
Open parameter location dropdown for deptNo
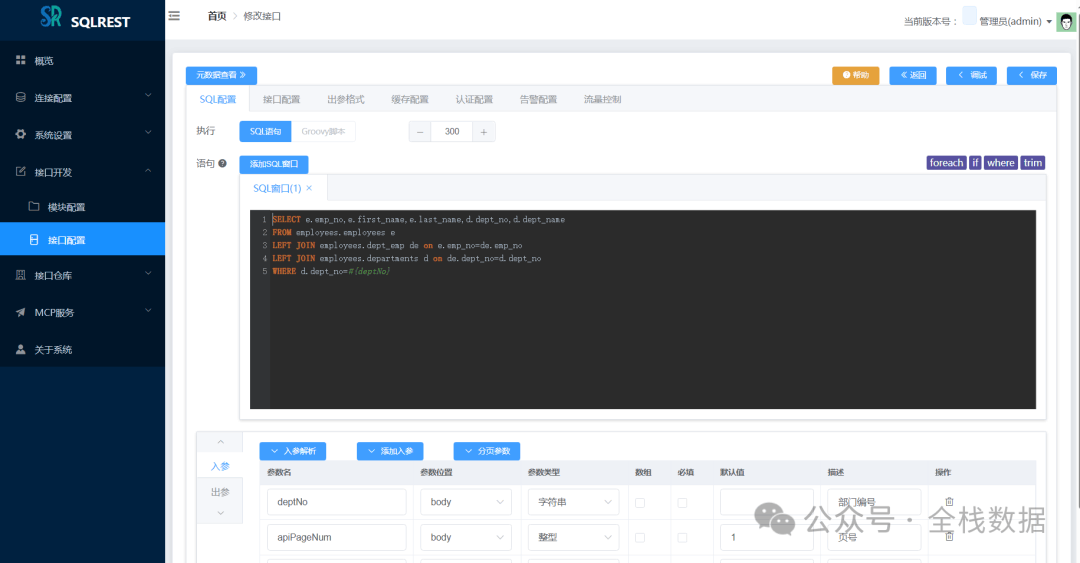[465, 502]
